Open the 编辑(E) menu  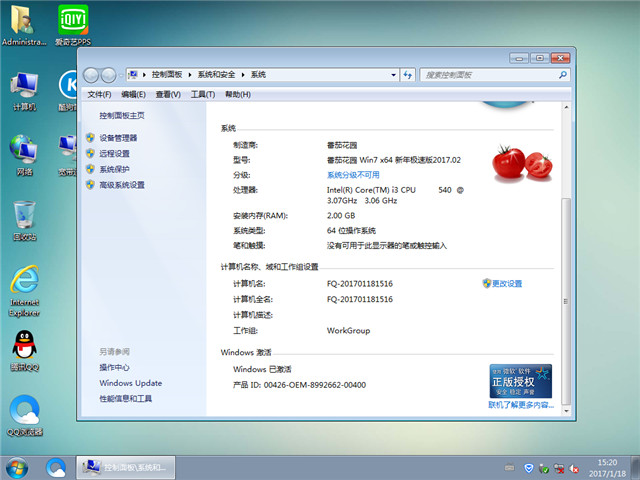[133, 94]
